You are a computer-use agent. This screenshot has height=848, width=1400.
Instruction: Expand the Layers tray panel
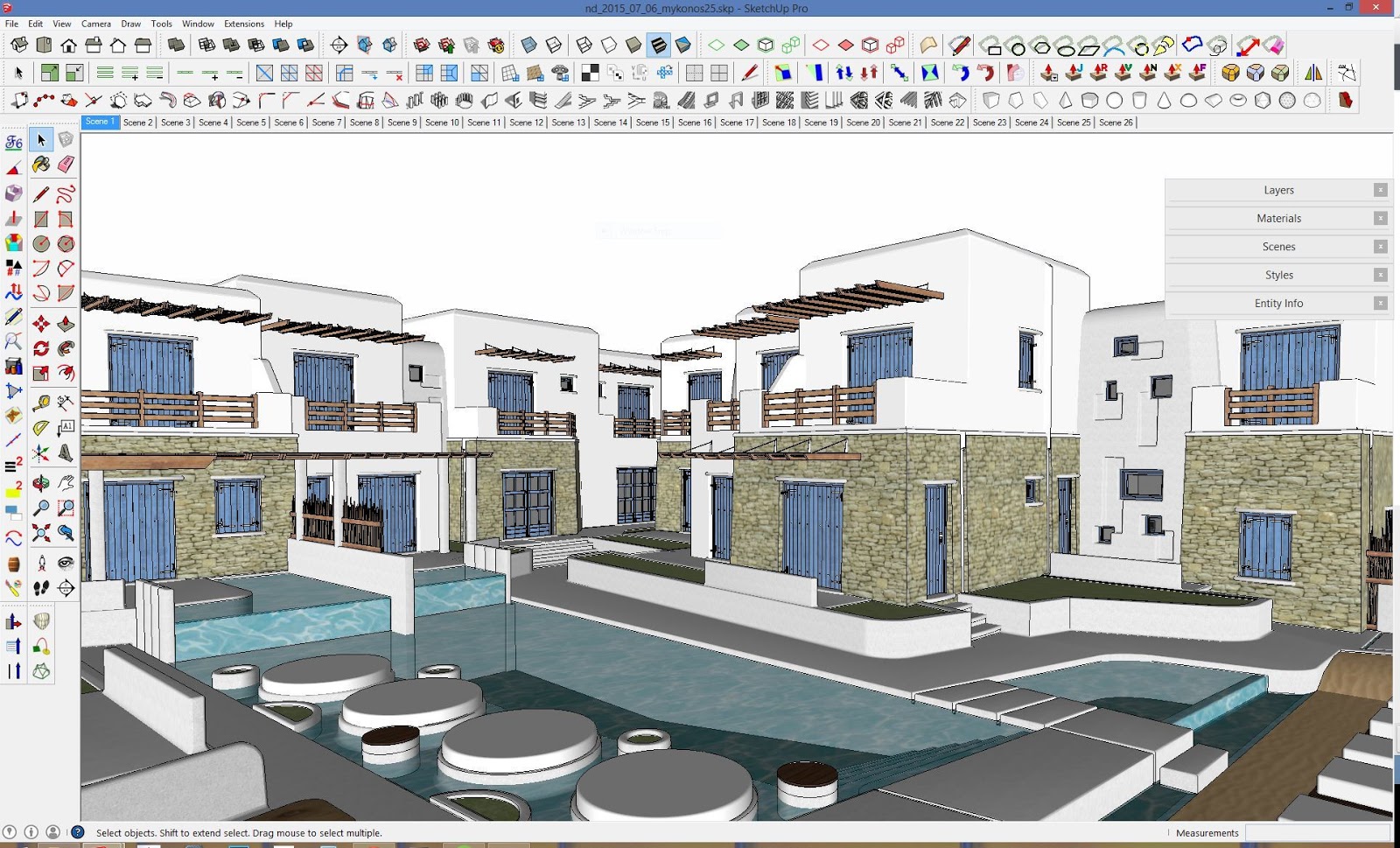[x=1278, y=190]
